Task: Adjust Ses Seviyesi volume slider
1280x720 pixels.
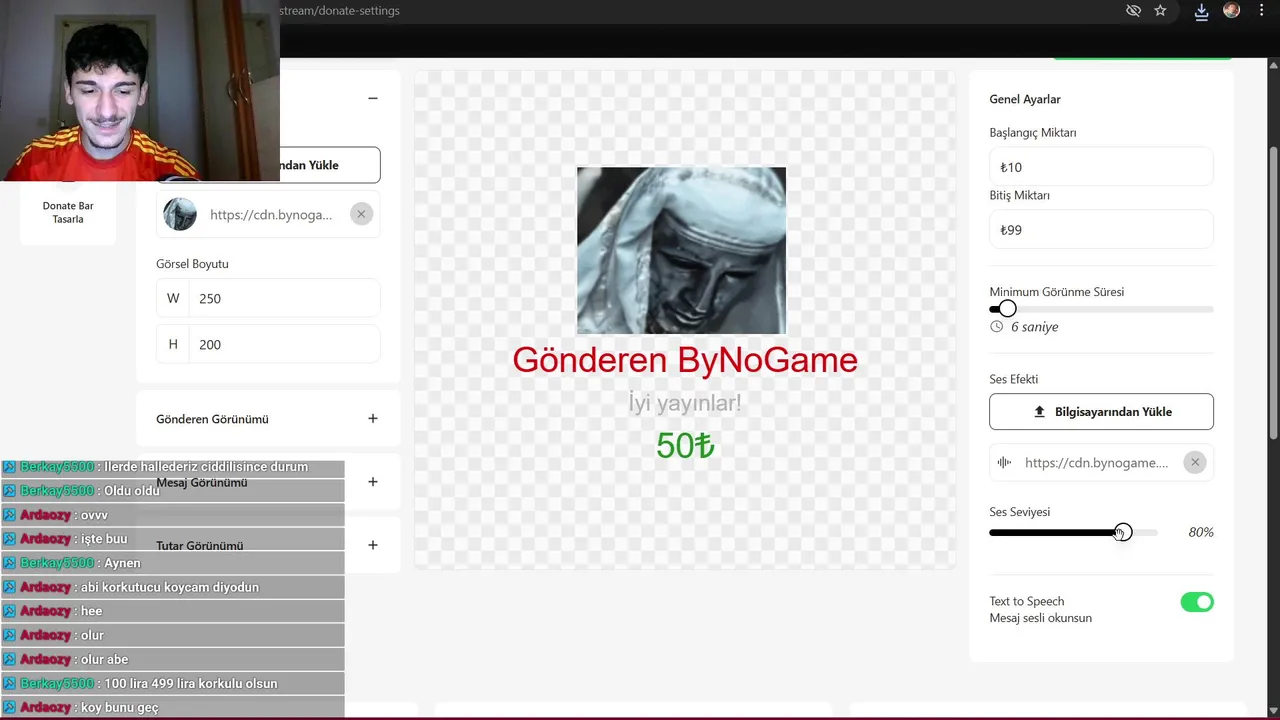Action: click(x=1073, y=533)
